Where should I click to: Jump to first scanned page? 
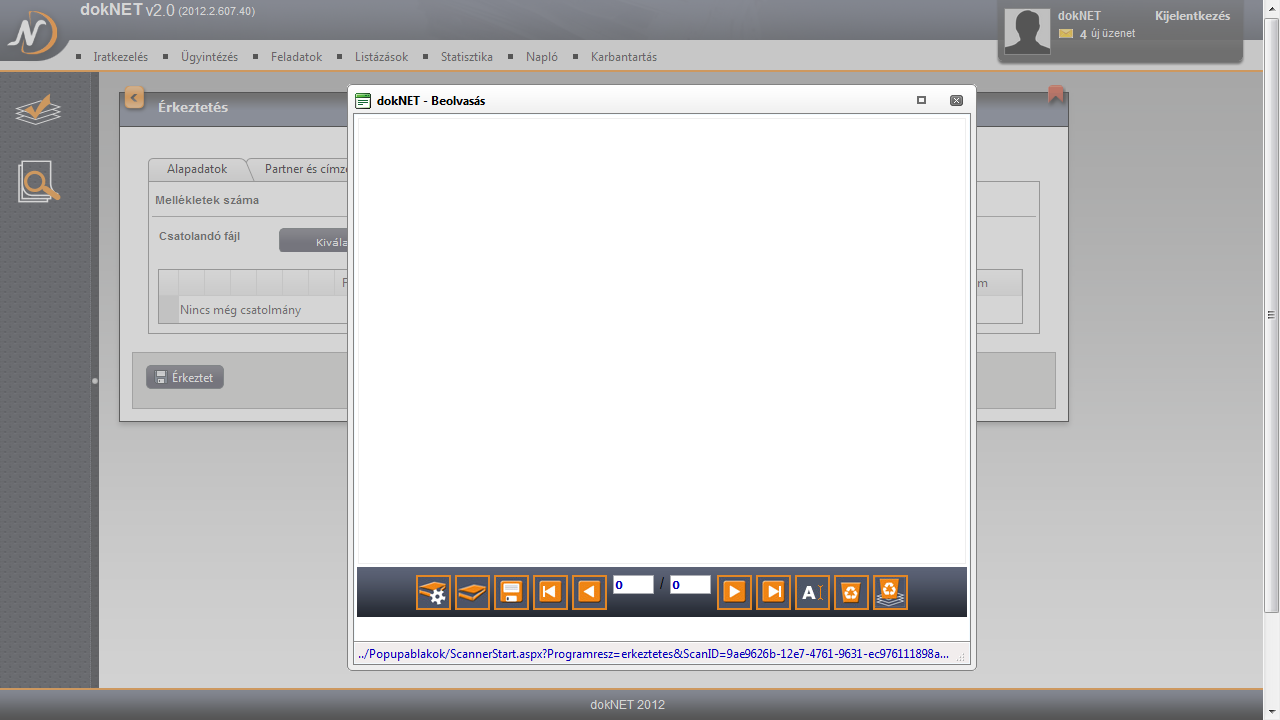pyautogui.click(x=550, y=592)
